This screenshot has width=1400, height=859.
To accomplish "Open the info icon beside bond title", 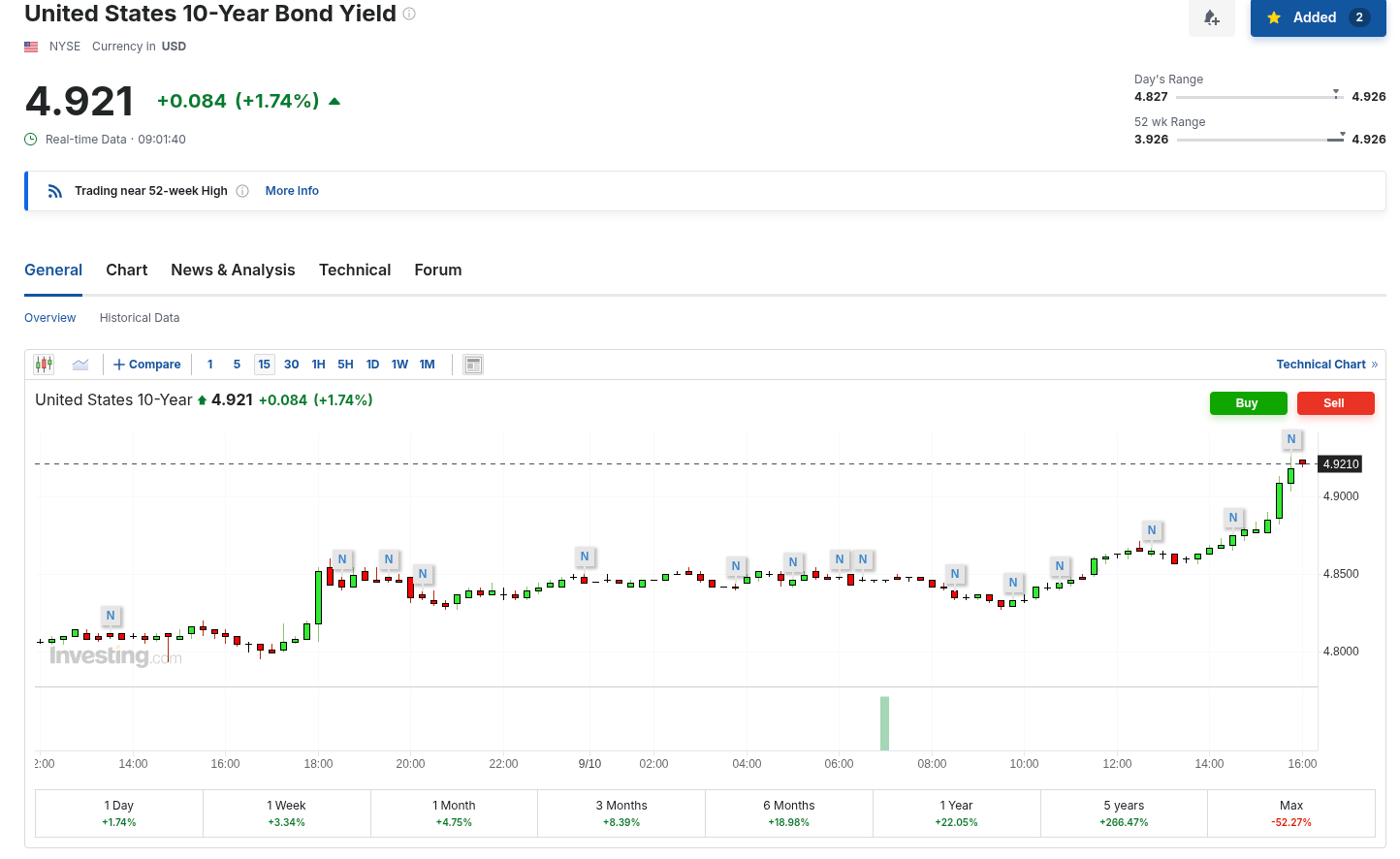I will click(409, 14).
